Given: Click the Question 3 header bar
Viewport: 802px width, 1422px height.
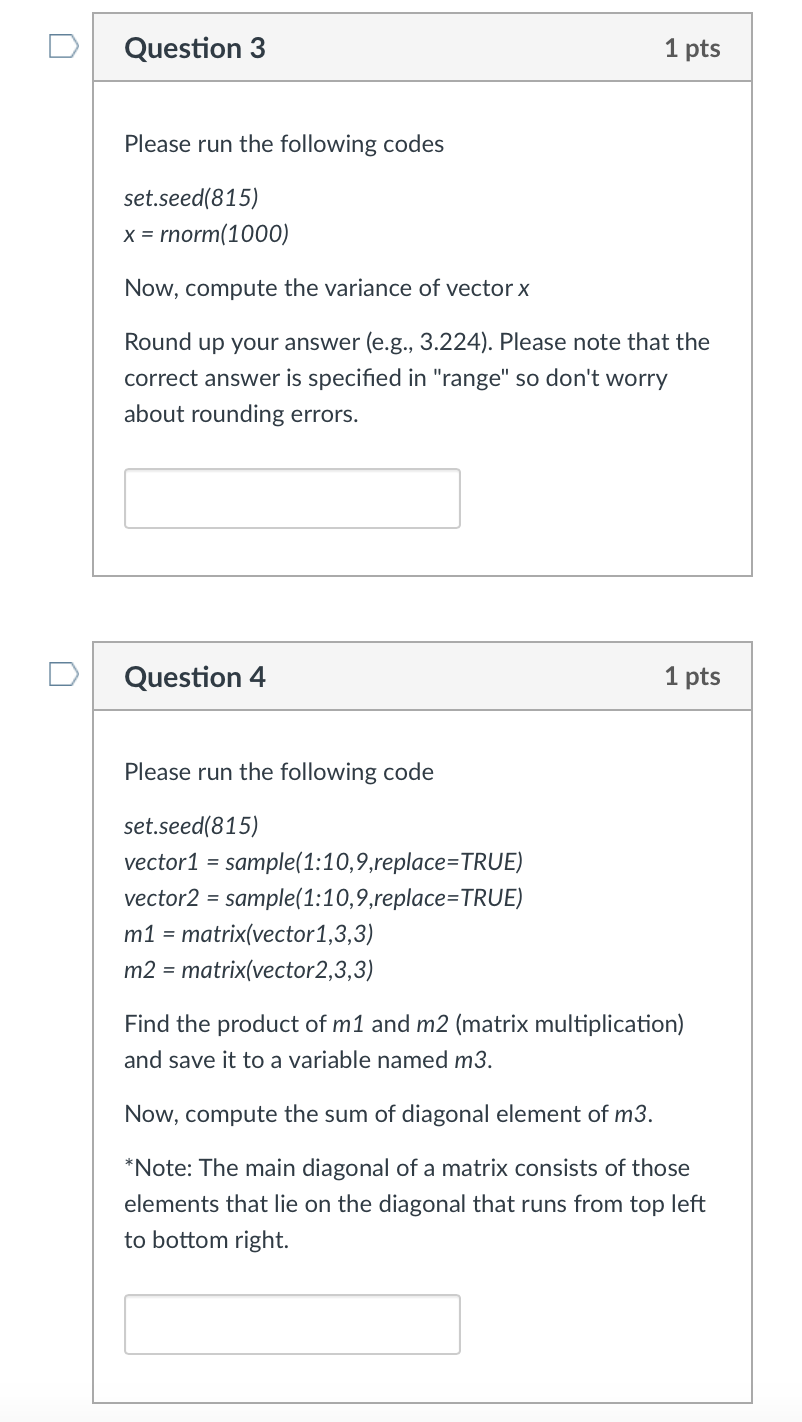Looking at the screenshot, I should click(422, 47).
